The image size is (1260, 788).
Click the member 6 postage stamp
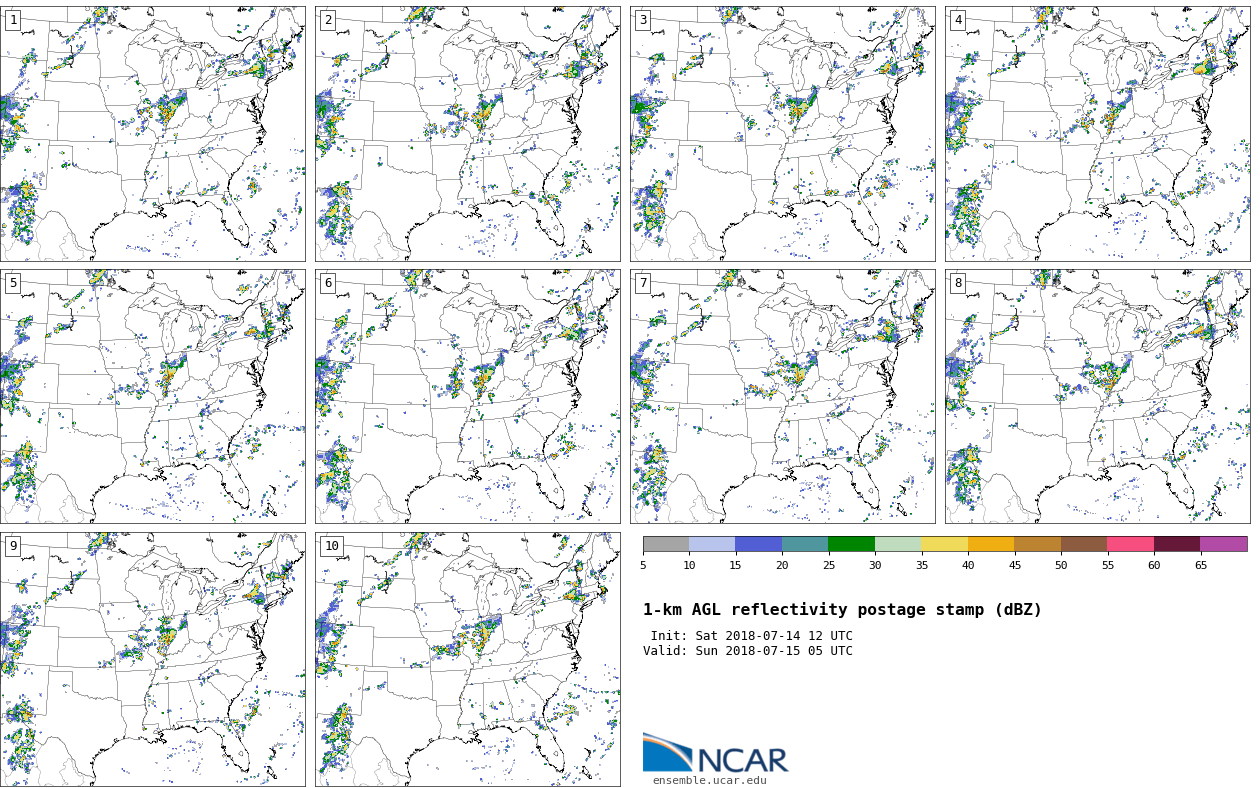[468, 396]
